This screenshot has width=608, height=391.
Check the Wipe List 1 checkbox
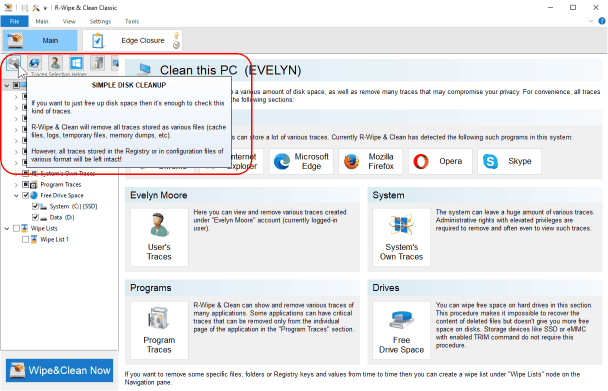[25, 239]
